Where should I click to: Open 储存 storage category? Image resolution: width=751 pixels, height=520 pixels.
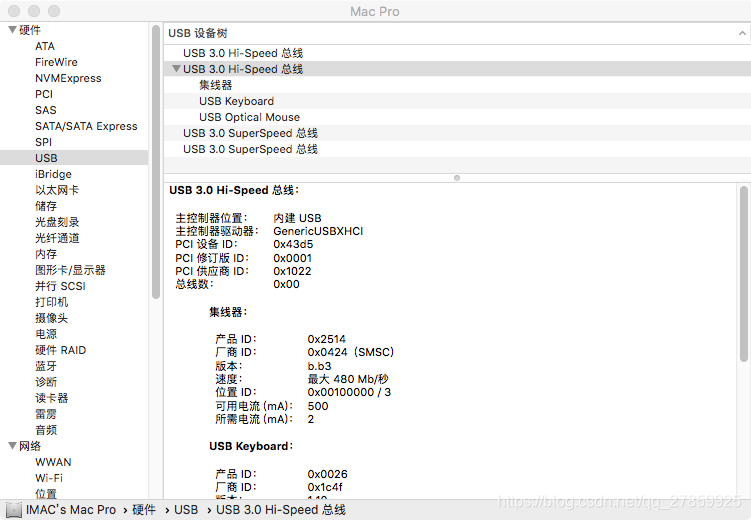coord(46,206)
